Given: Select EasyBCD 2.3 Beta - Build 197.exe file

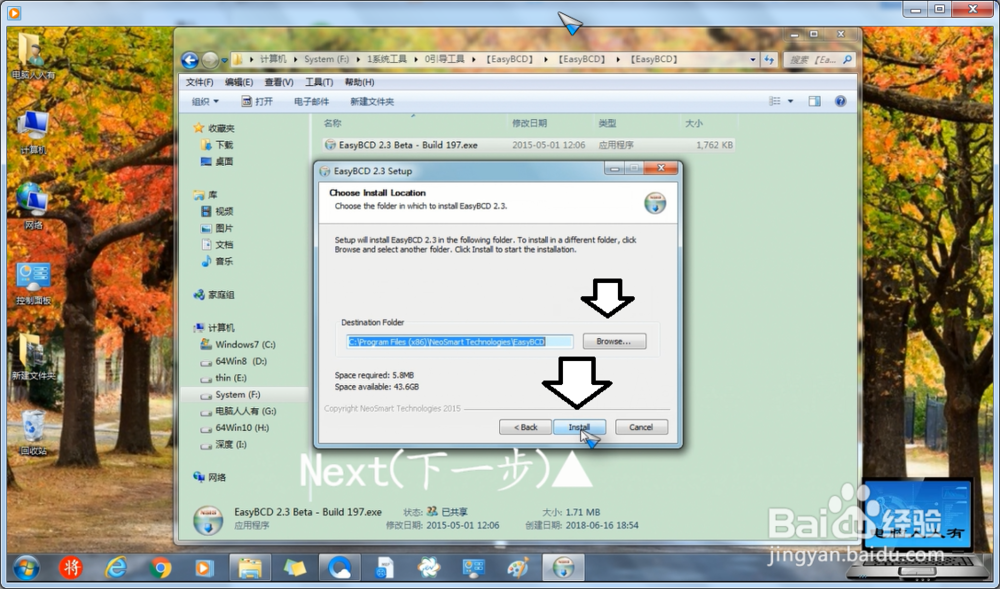Looking at the screenshot, I should point(408,145).
